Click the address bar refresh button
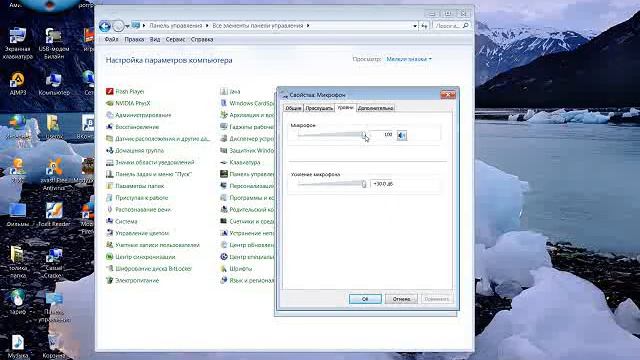The height and width of the screenshot is (360, 640). click(x=424, y=26)
